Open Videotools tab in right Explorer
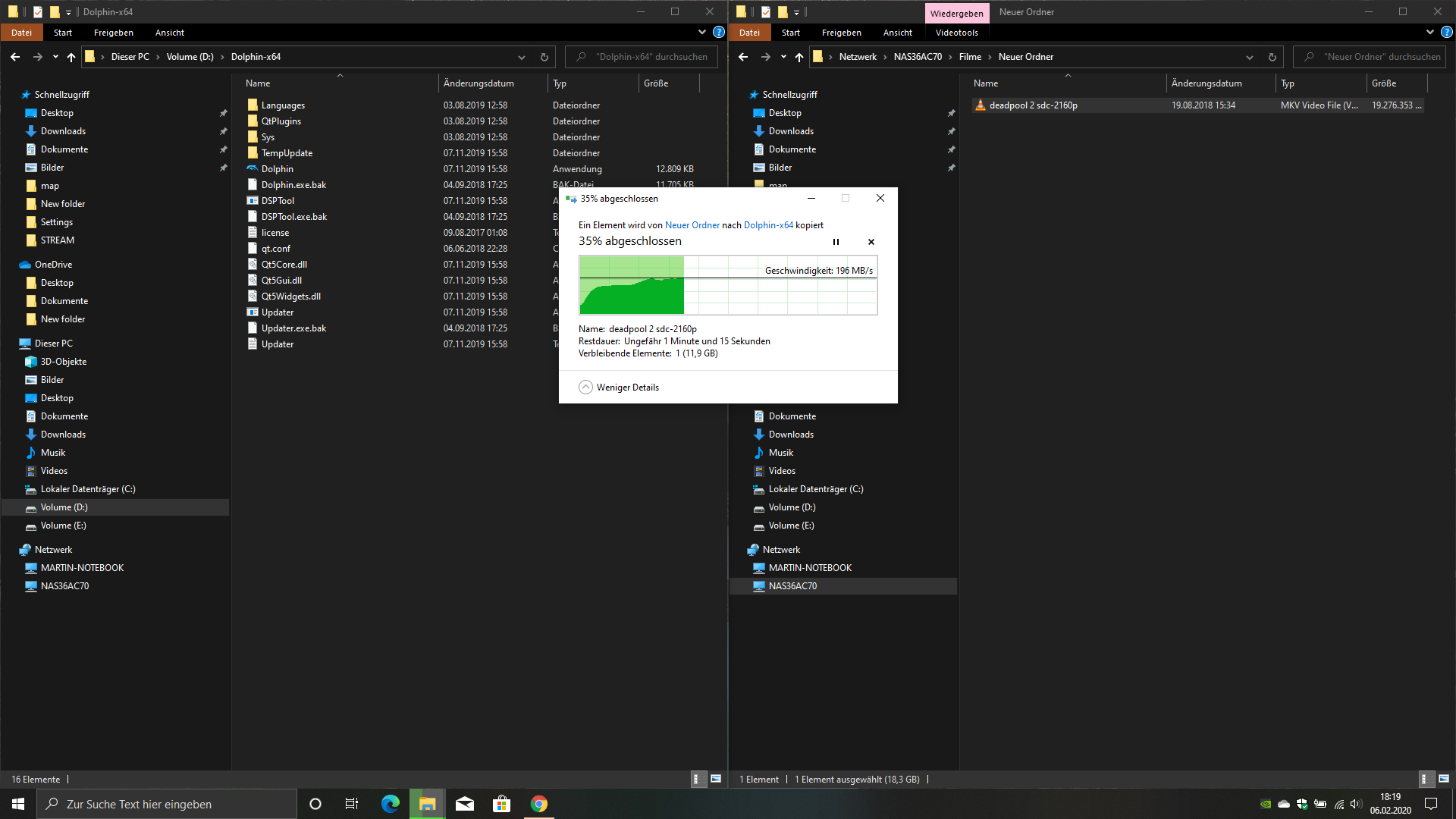Image resolution: width=1456 pixels, height=819 pixels. [x=956, y=33]
